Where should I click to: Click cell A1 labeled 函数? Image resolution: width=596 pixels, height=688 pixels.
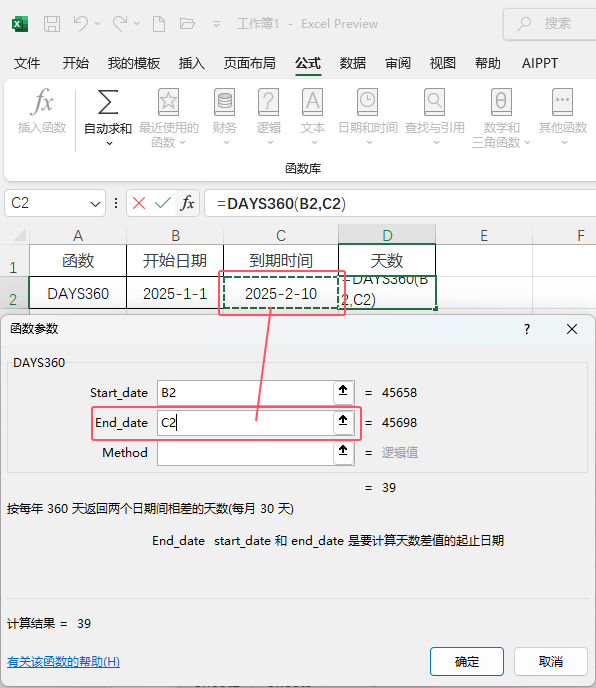78,261
